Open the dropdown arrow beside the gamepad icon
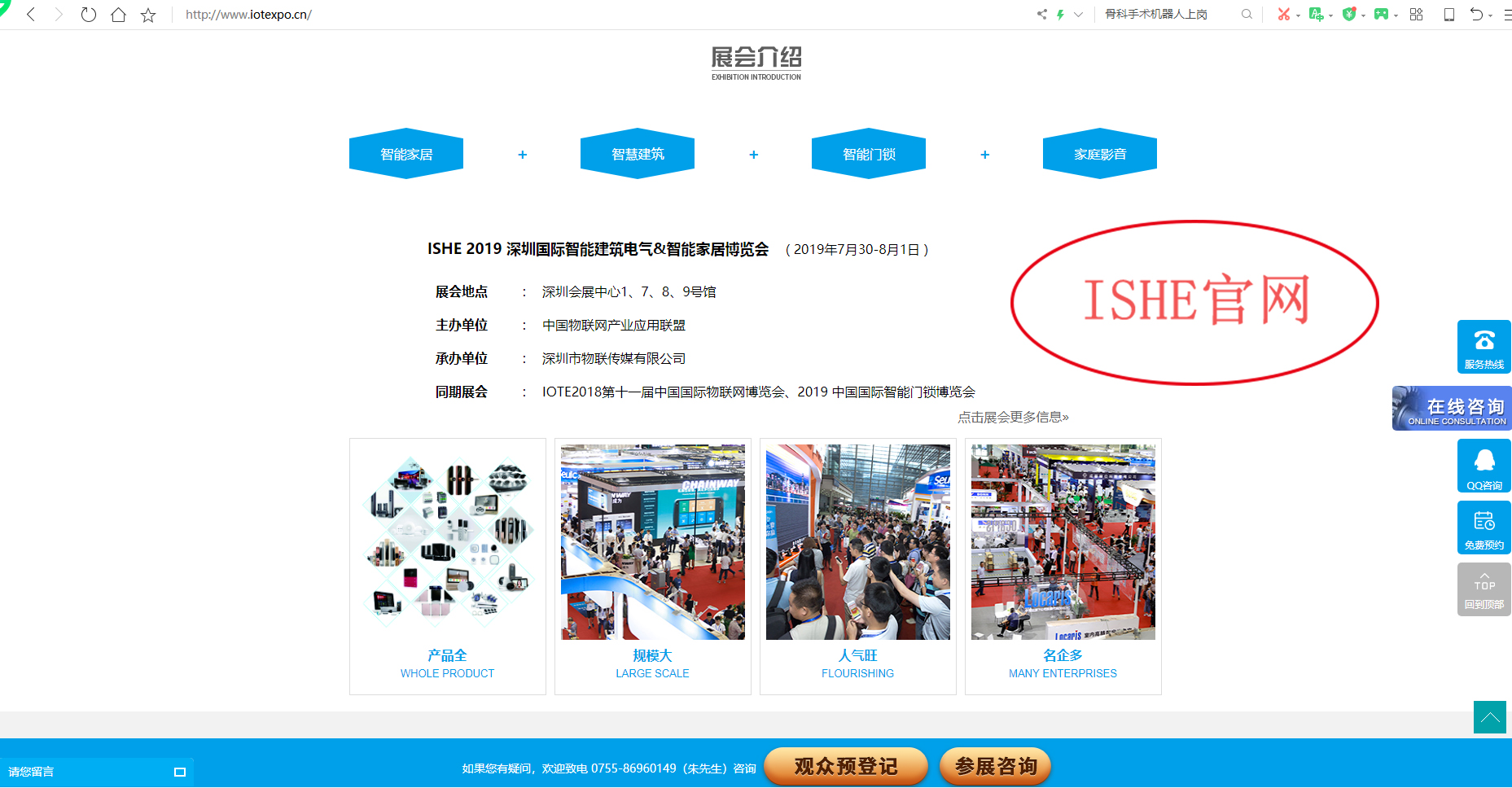Screen dimensions: 1512x788 pos(1396,15)
